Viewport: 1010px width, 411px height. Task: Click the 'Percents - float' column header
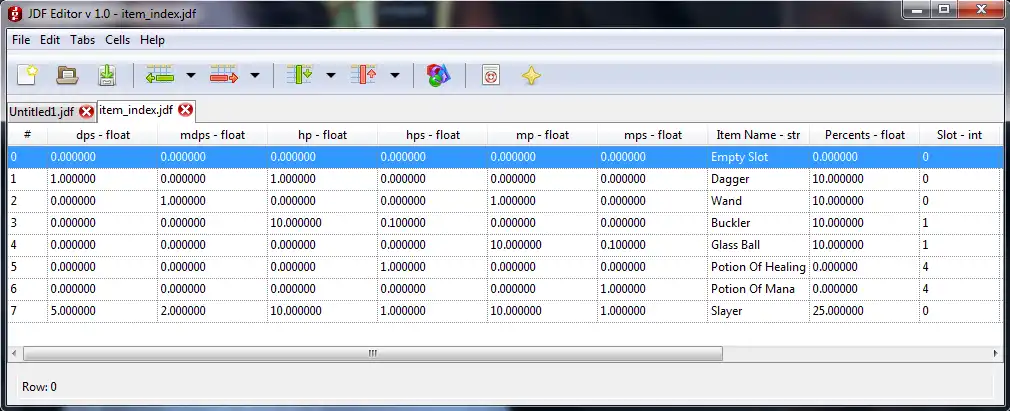pyautogui.click(x=864, y=135)
